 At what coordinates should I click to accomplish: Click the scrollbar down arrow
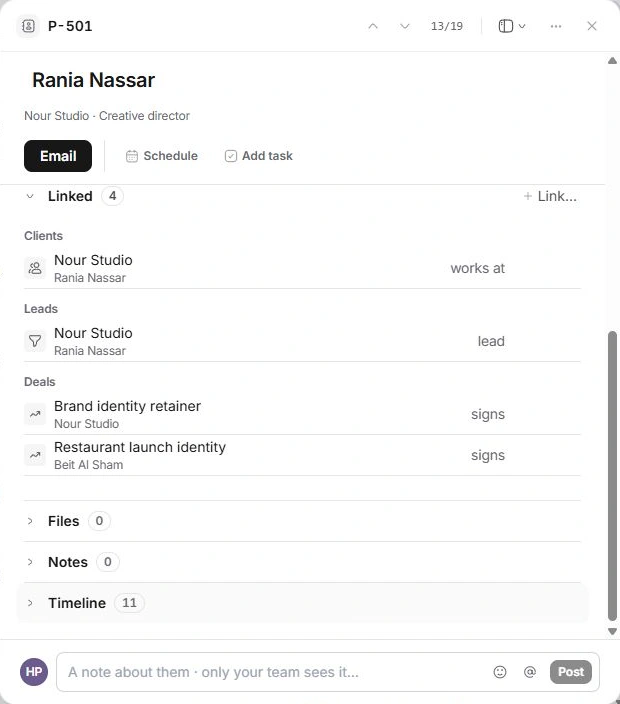[612, 631]
